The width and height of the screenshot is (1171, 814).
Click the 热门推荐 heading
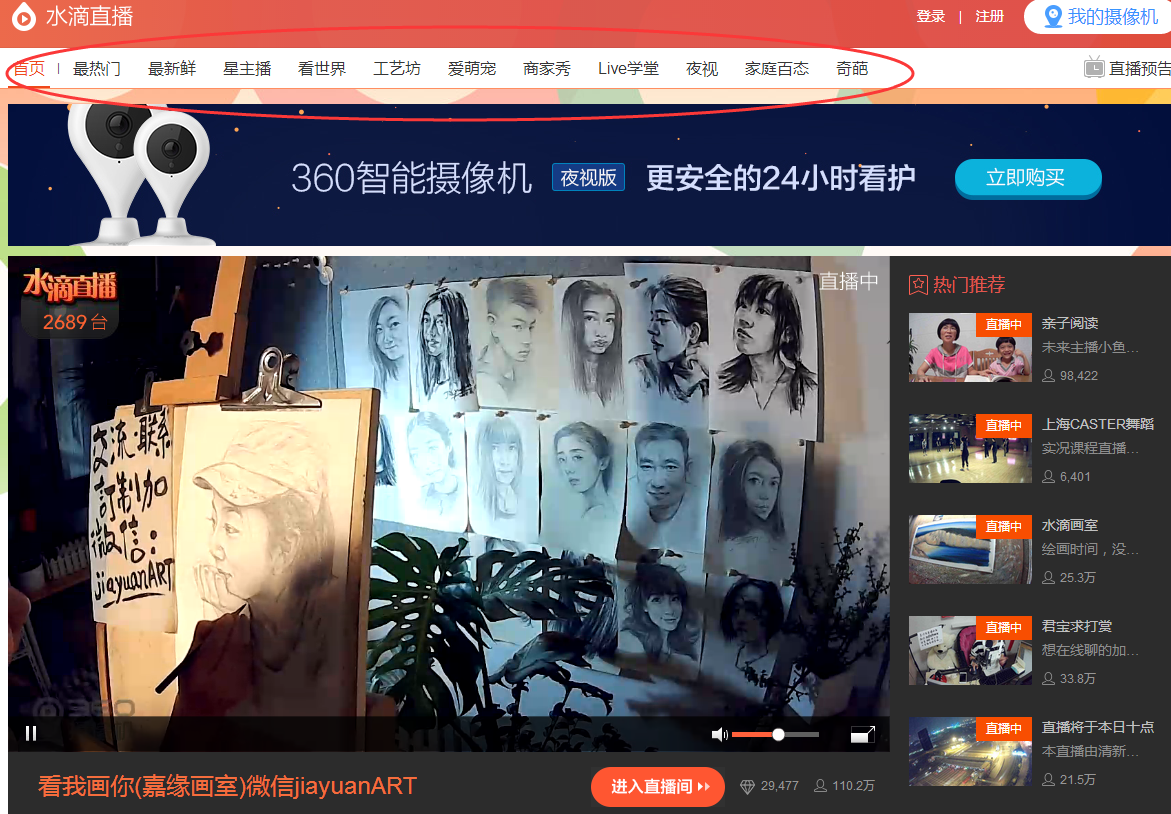pos(969,285)
